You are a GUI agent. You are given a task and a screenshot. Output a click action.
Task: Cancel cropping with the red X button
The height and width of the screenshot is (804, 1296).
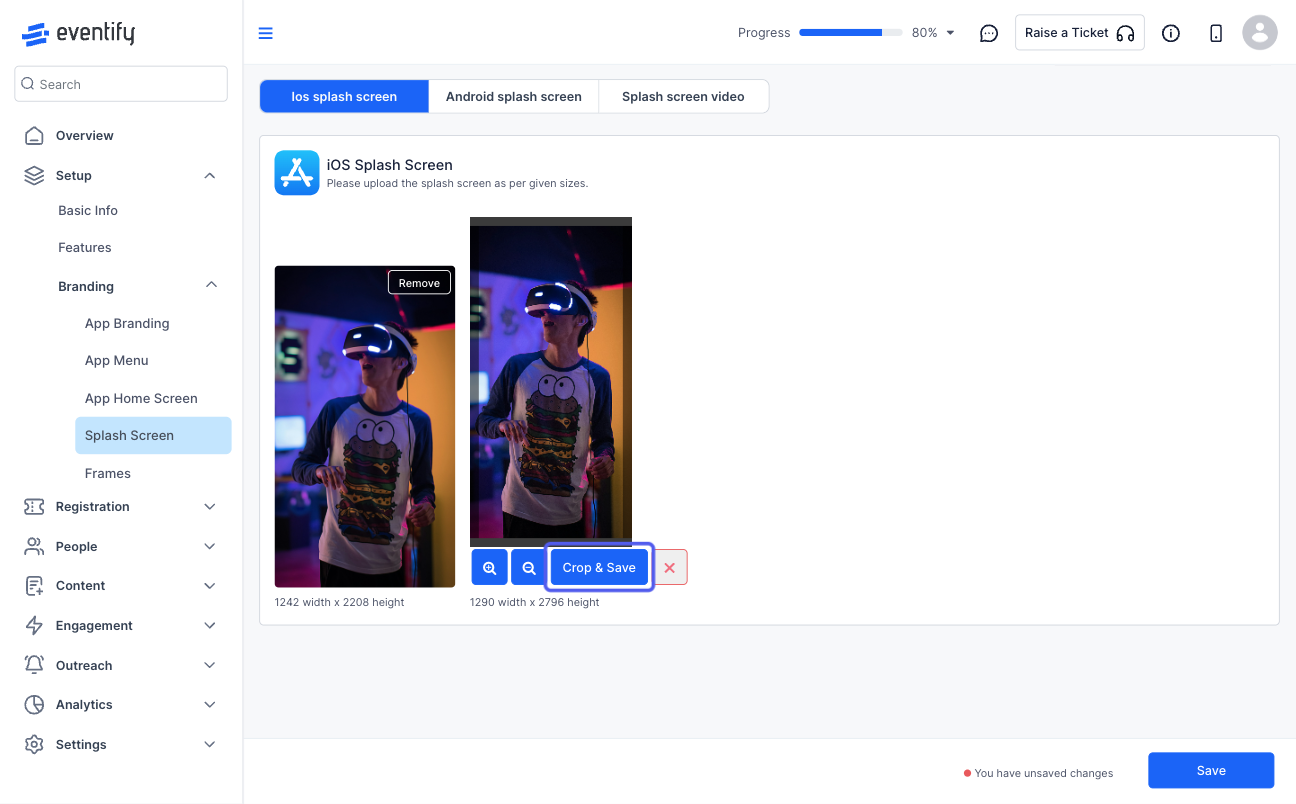pos(670,568)
